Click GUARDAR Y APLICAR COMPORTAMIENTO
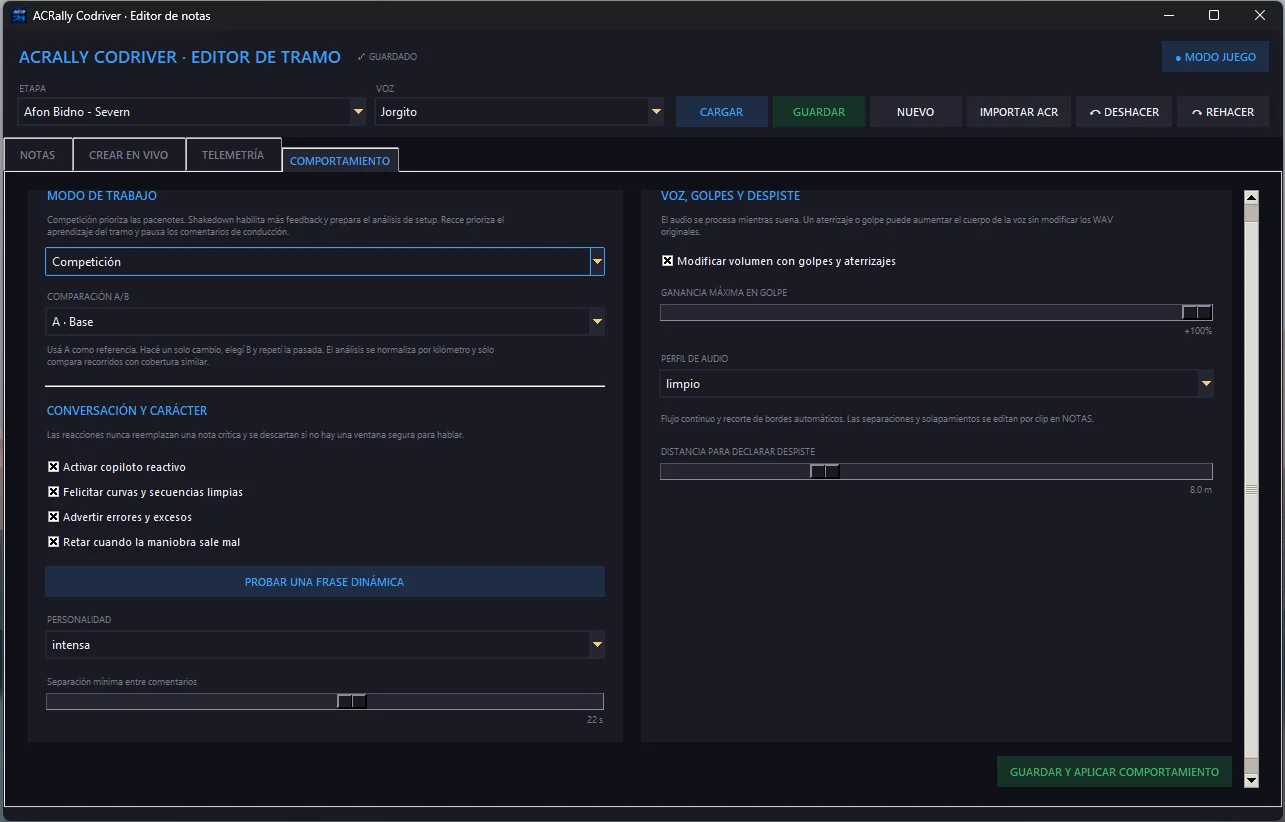 [1114, 772]
